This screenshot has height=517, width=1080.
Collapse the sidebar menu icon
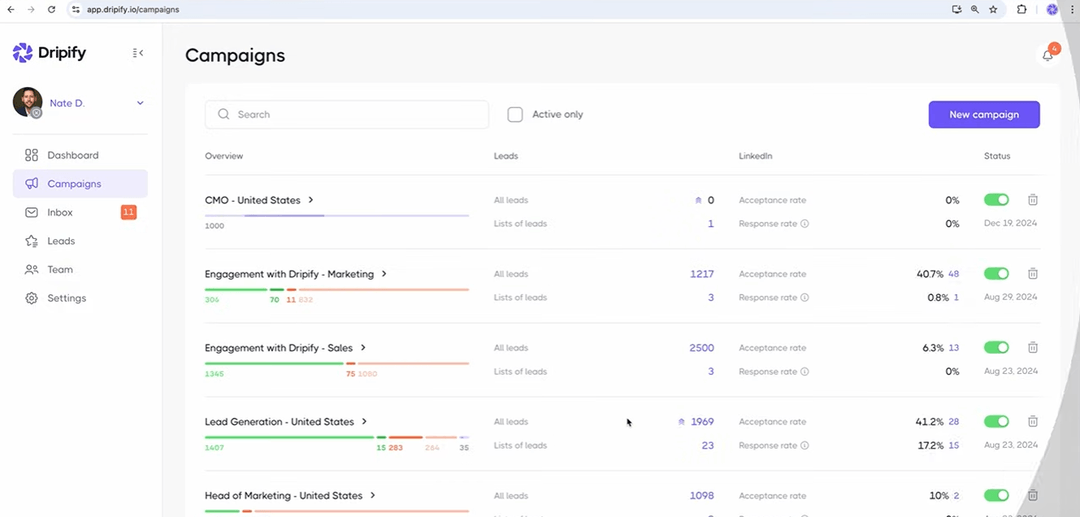[x=138, y=53]
